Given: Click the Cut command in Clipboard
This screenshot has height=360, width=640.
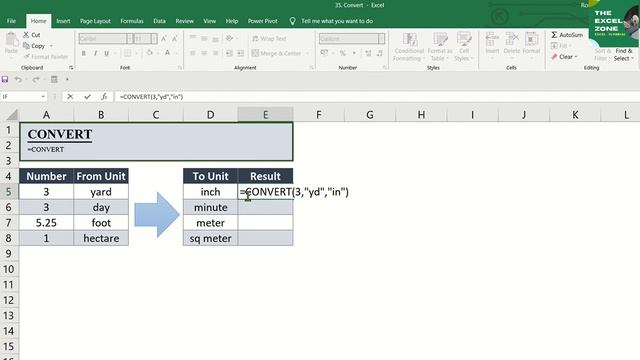Looking at the screenshot, I should tap(32, 35).
